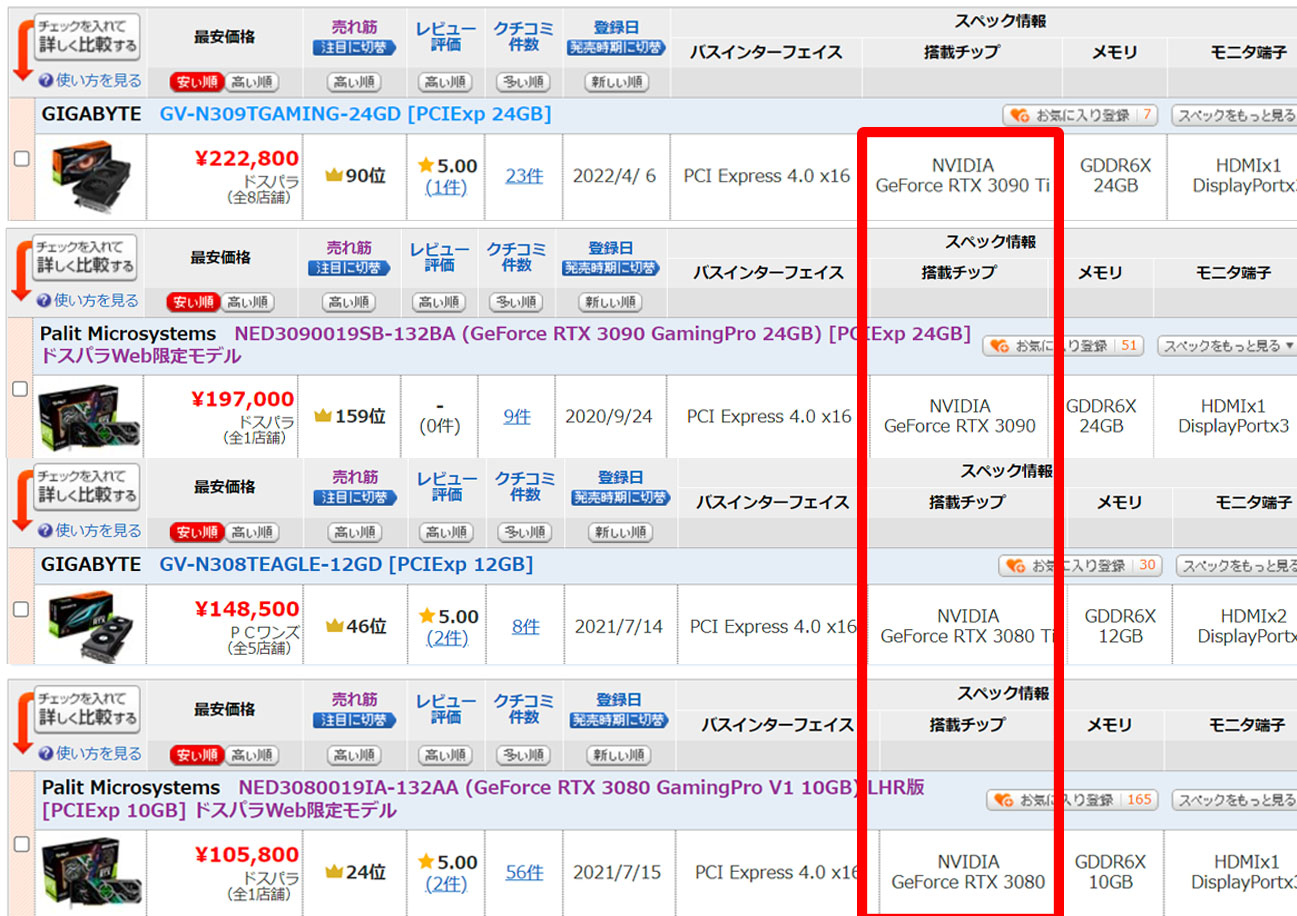
Task: Click 詳しく比較する above the GV-N308TEAGLE-12GD row
Action: (x=87, y=486)
